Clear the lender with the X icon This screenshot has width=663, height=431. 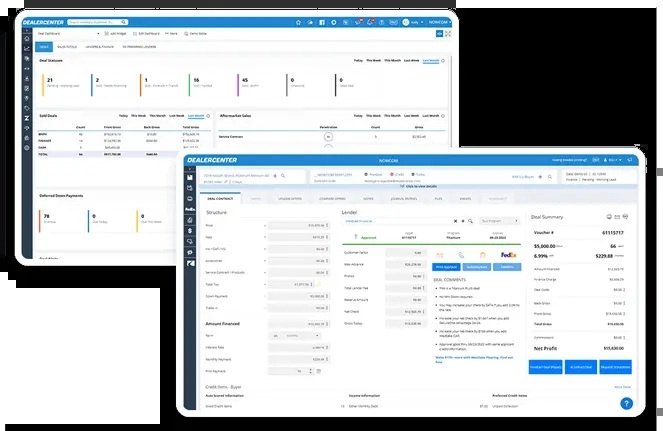click(455, 221)
